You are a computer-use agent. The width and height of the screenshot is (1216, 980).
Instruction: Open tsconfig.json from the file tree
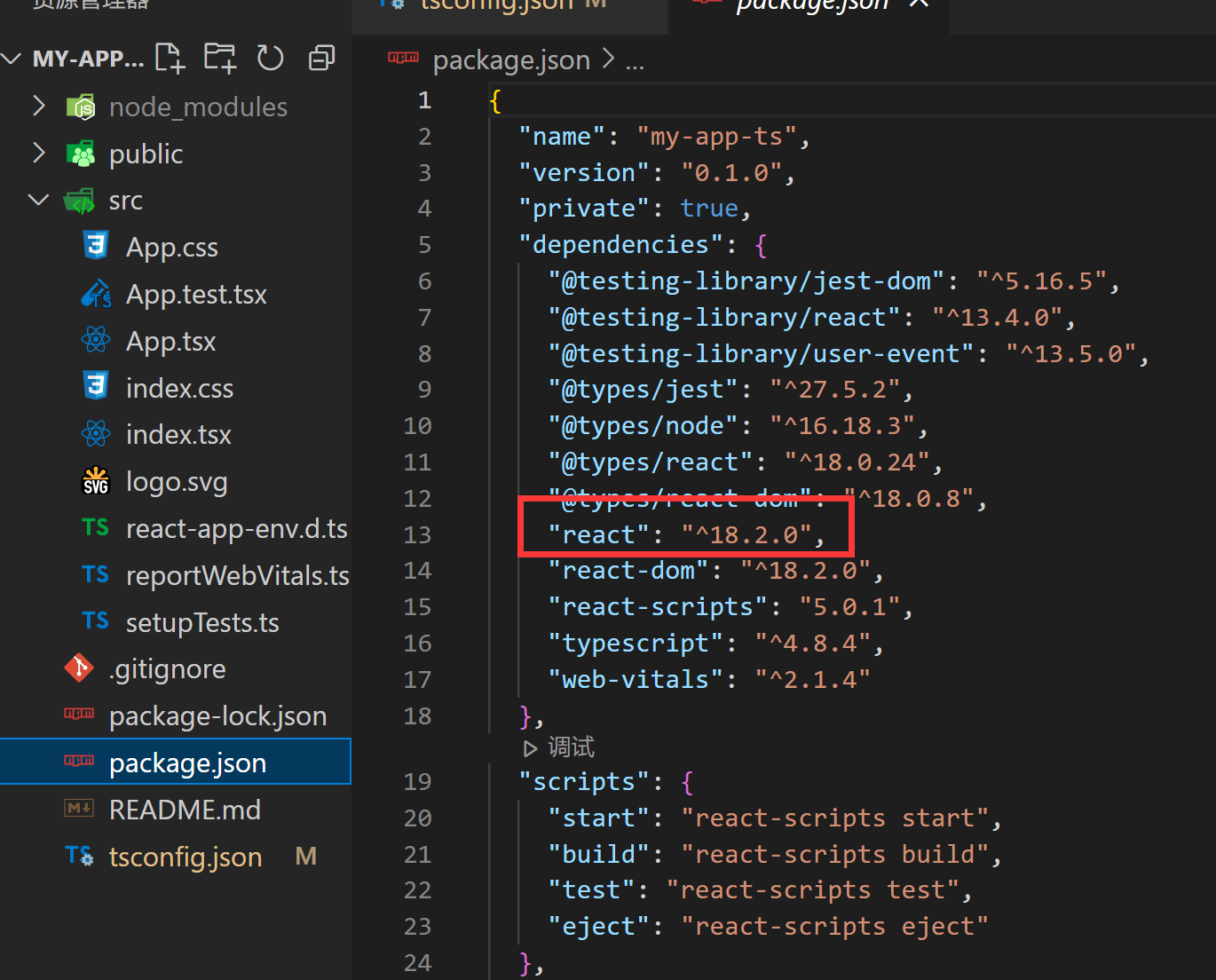[186, 857]
